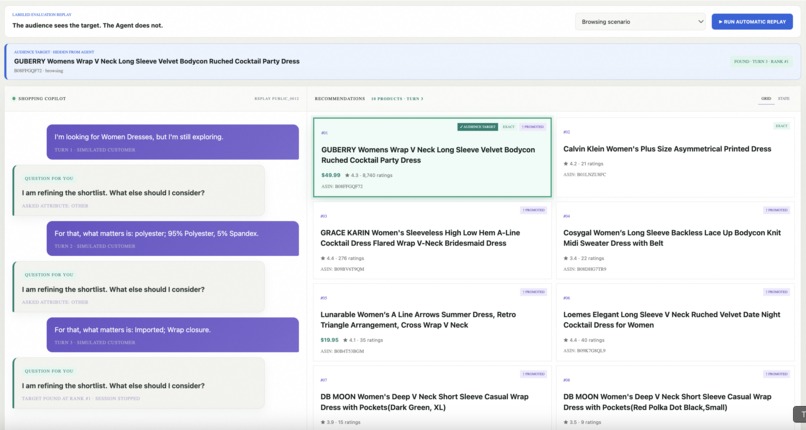Screen dimensions: 806x430
Task: Select the message "I'm looking for Women Dresses"
Action: click(x=173, y=142)
